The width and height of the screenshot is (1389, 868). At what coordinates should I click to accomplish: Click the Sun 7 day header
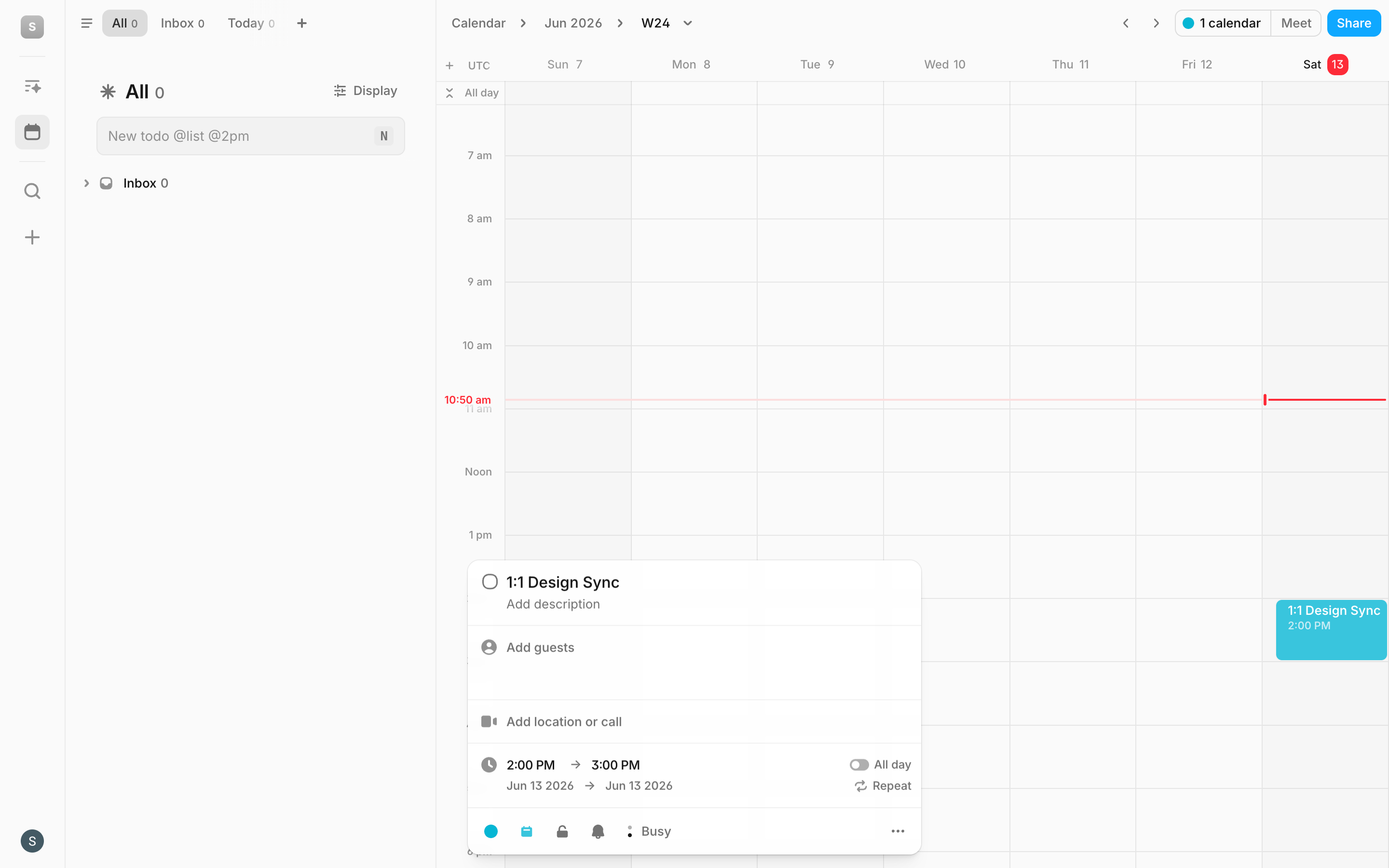point(565,64)
